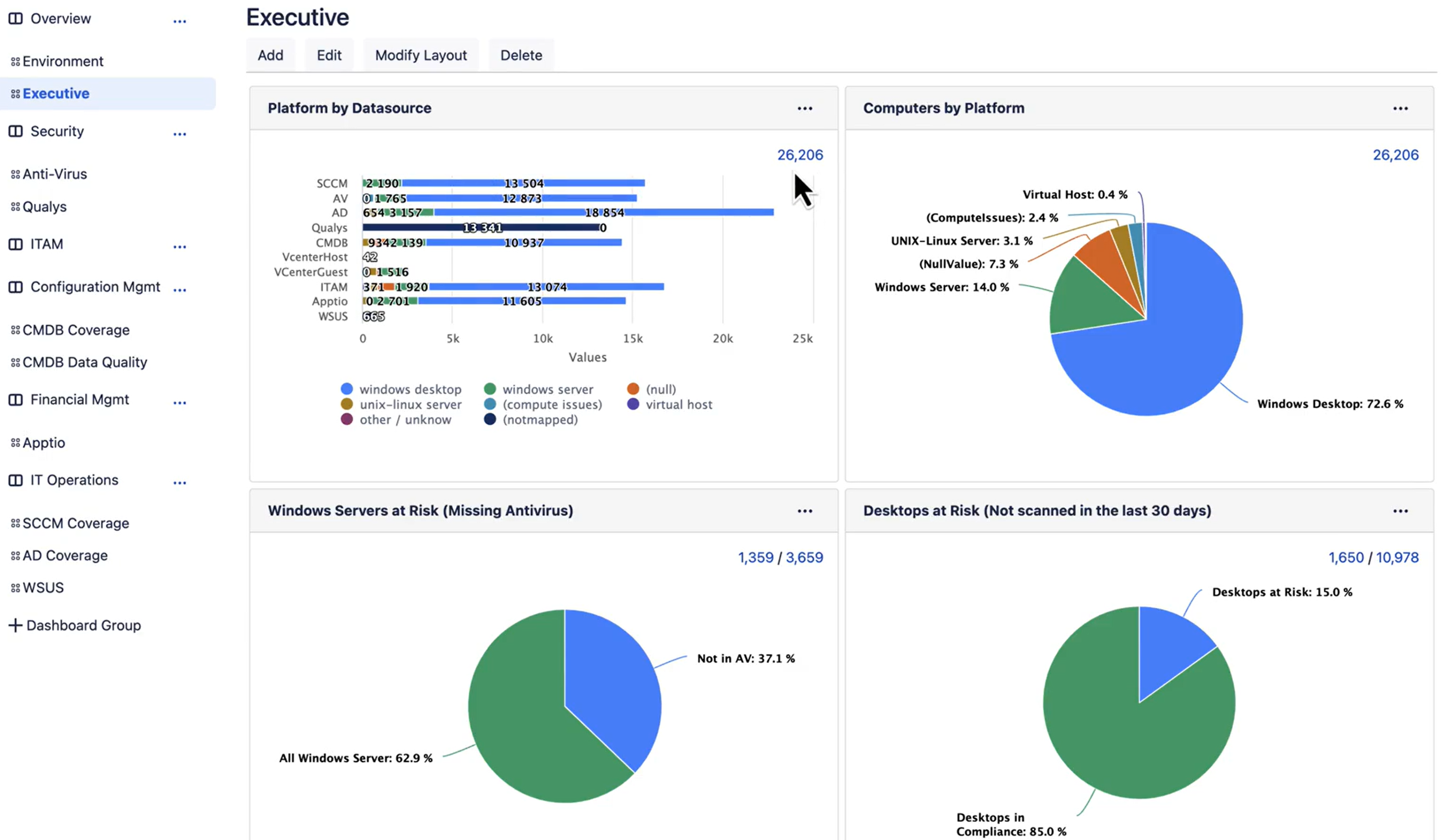Screen dimensions: 1448x840
Task: Open ellipsis menu next to Configuration Mgmt
Action: 180,290
